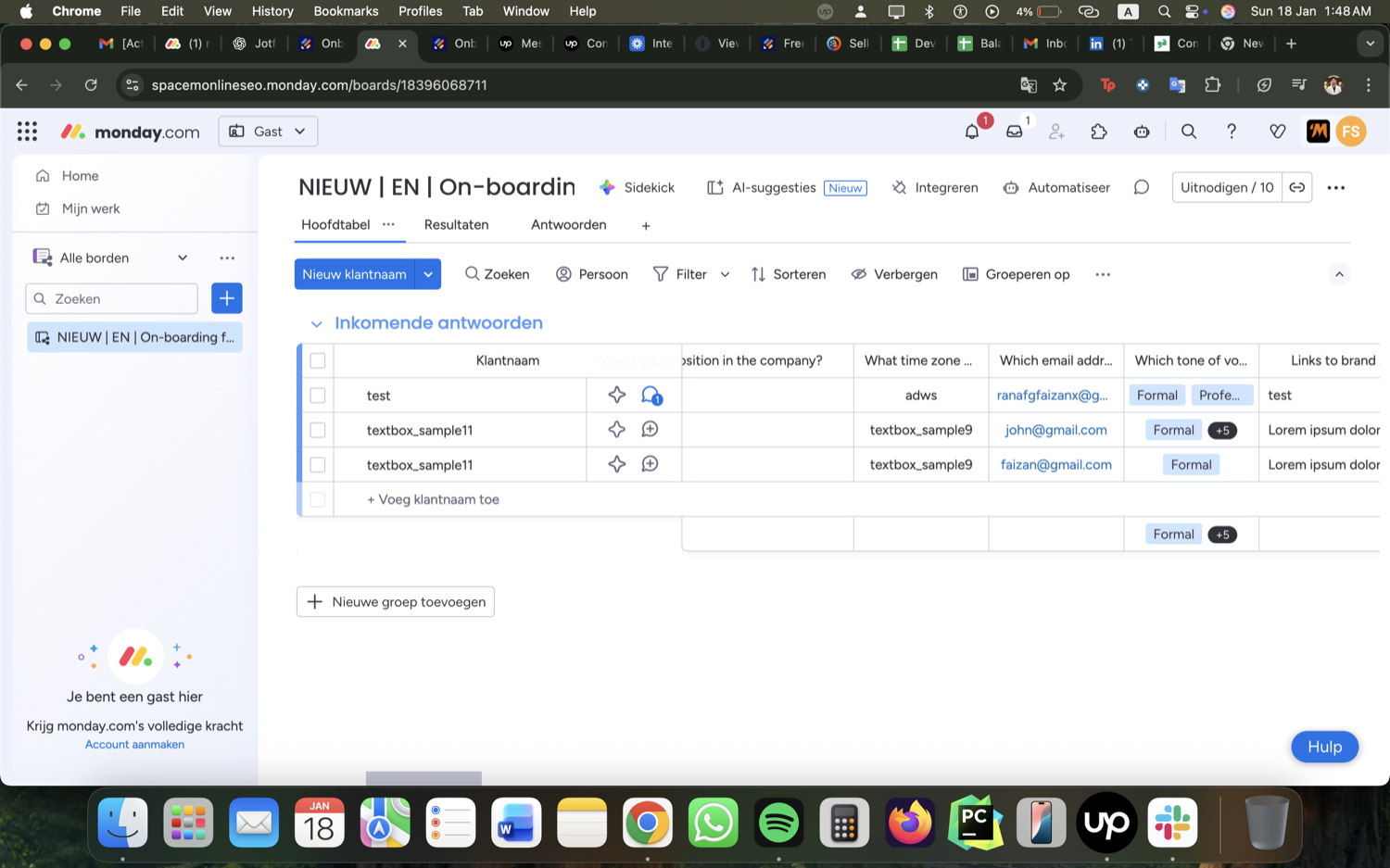The height and width of the screenshot is (868, 1390).
Task: Open Spotify from the Dock
Action: [x=778, y=823]
